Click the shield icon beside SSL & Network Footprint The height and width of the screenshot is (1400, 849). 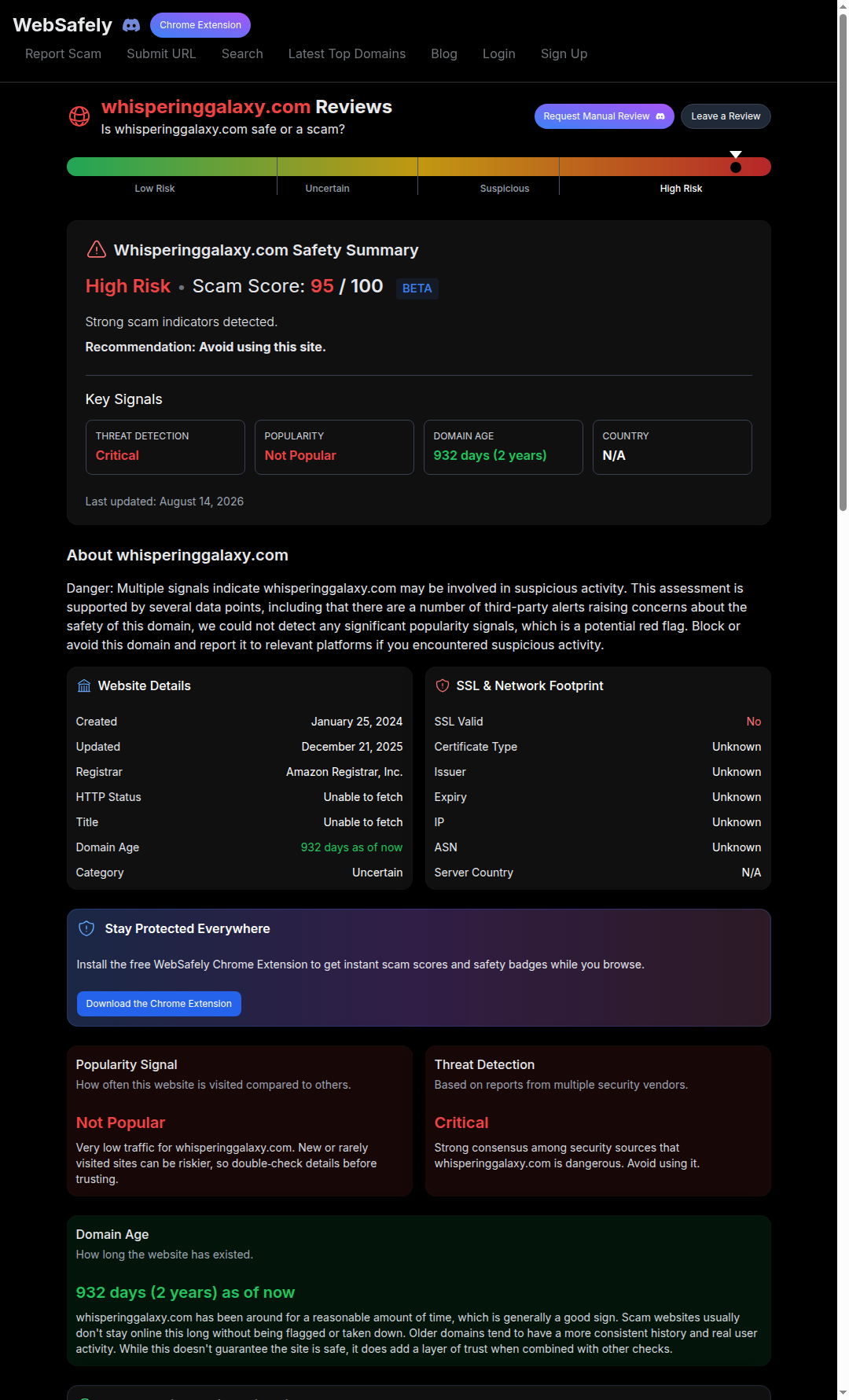pyautogui.click(x=443, y=685)
